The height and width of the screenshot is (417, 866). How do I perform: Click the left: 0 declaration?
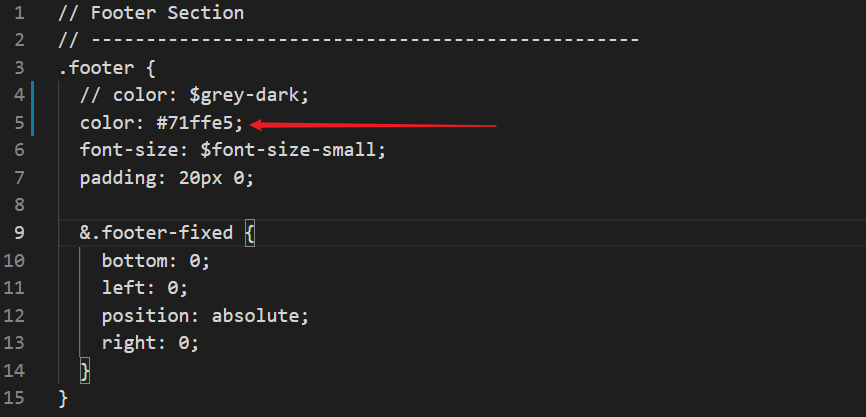click(x=145, y=288)
